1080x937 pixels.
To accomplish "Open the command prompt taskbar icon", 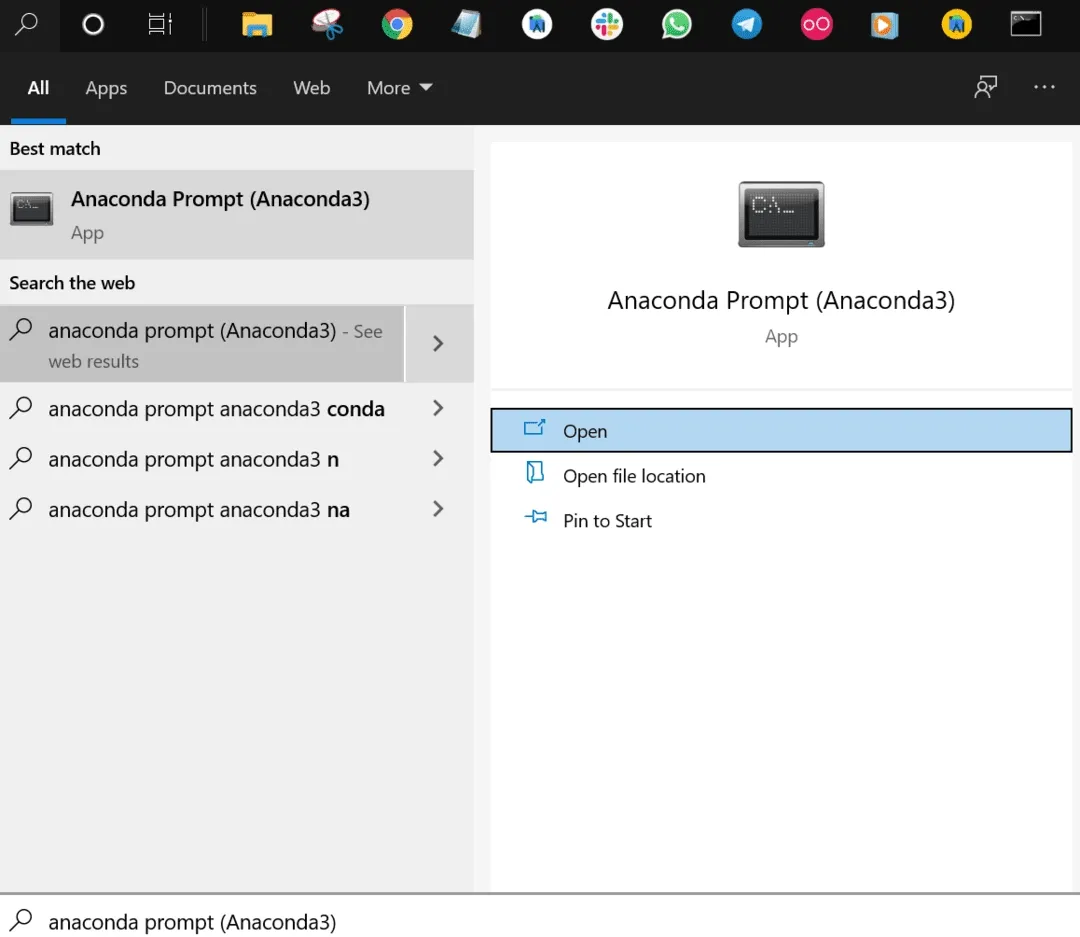I will [x=1026, y=25].
